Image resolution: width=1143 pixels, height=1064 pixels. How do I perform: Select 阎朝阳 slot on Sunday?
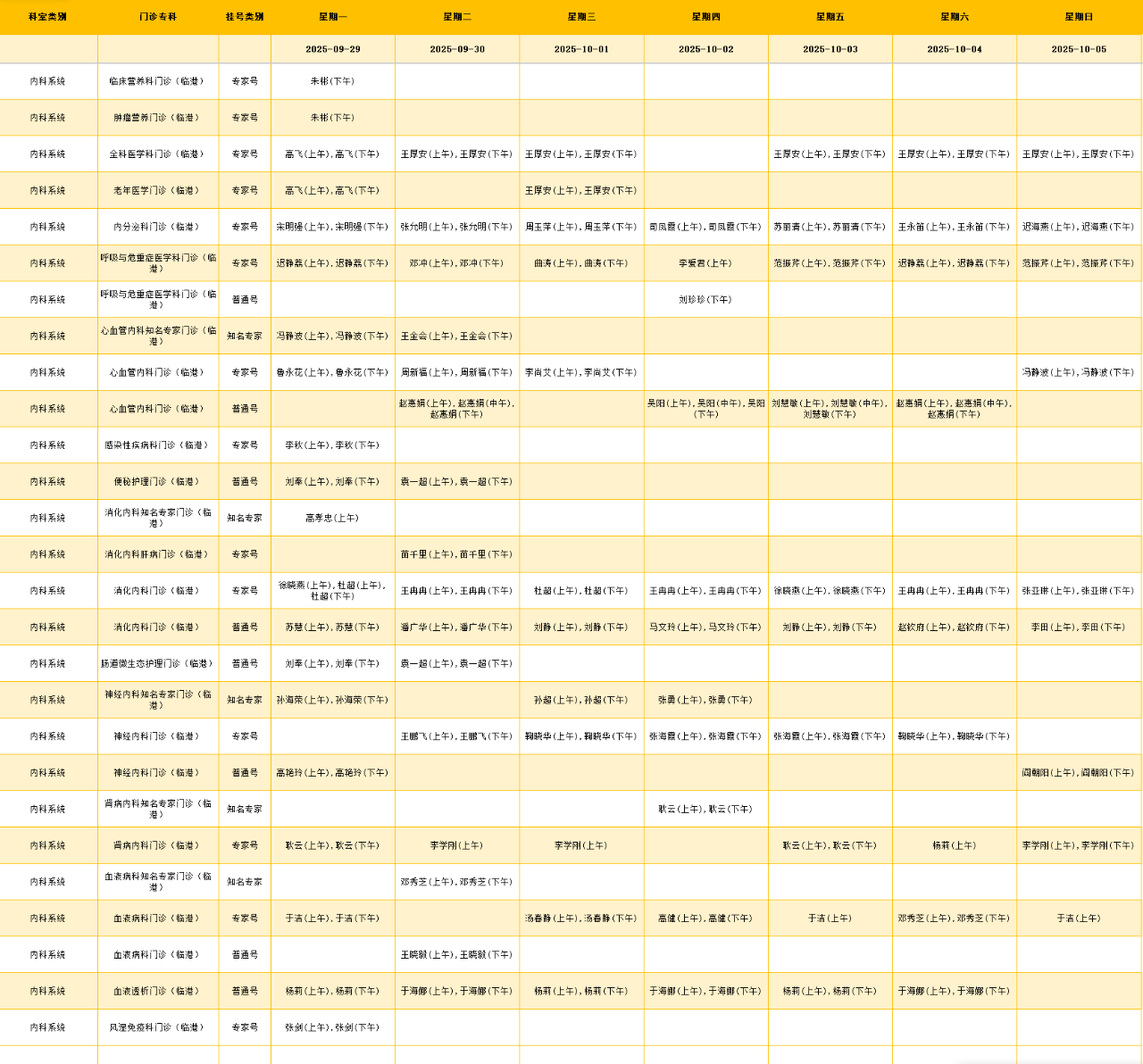tap(1079, 773)
